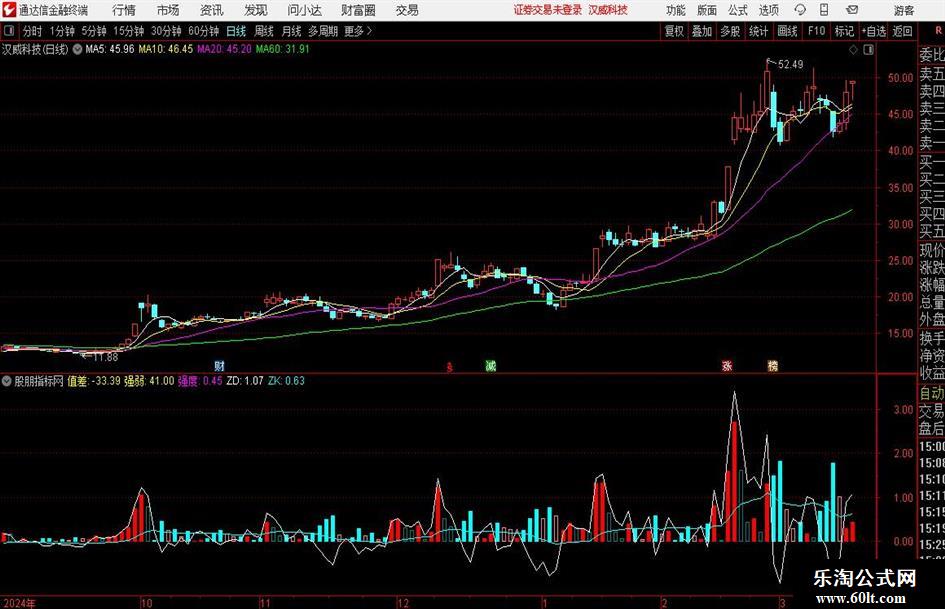Open the 版面 menu

pyautogui.click(x=706, y=10)
